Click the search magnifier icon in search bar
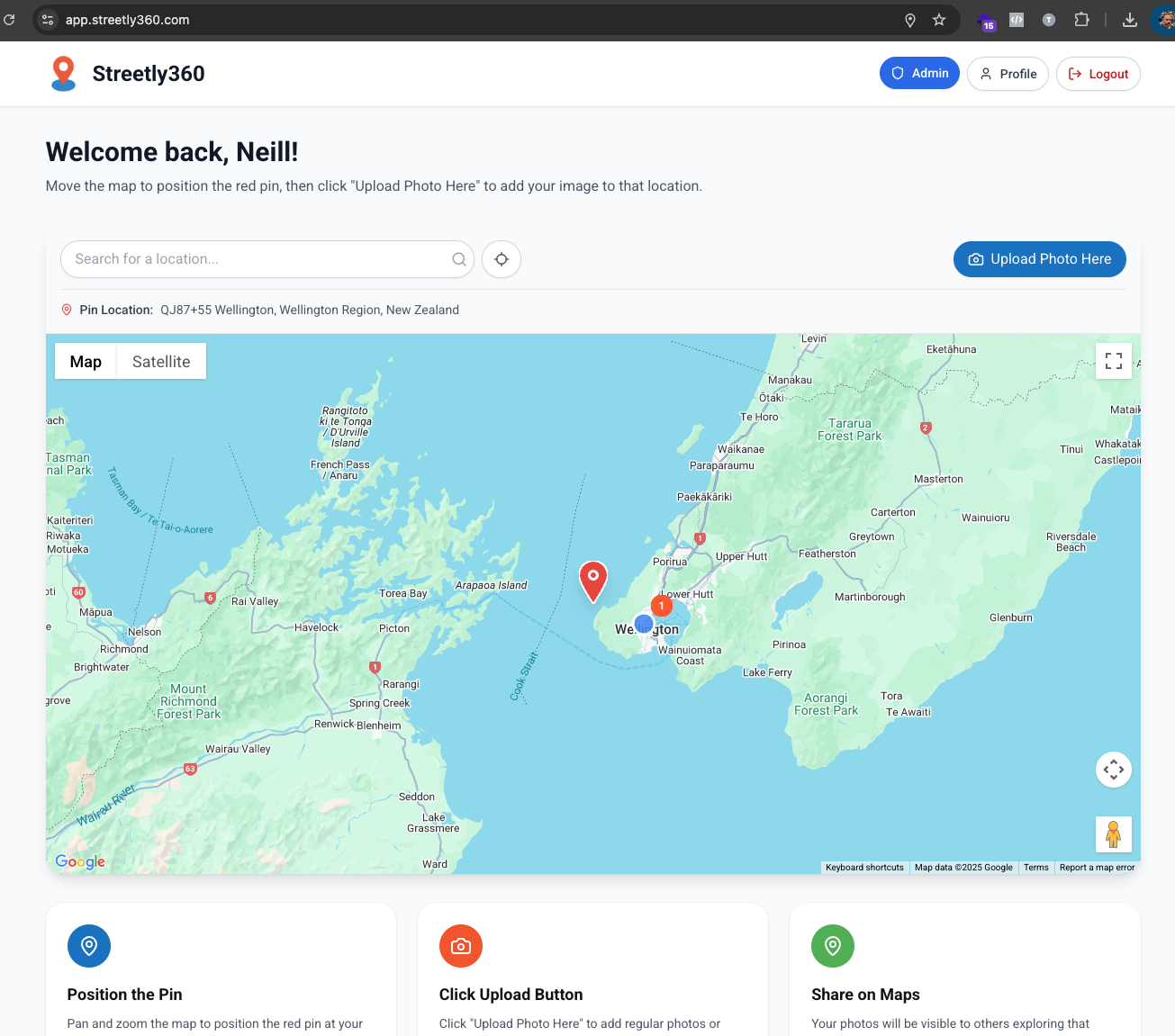Image resolution: width=1175 pixels, height=1036 pixels. click(459, 259)
